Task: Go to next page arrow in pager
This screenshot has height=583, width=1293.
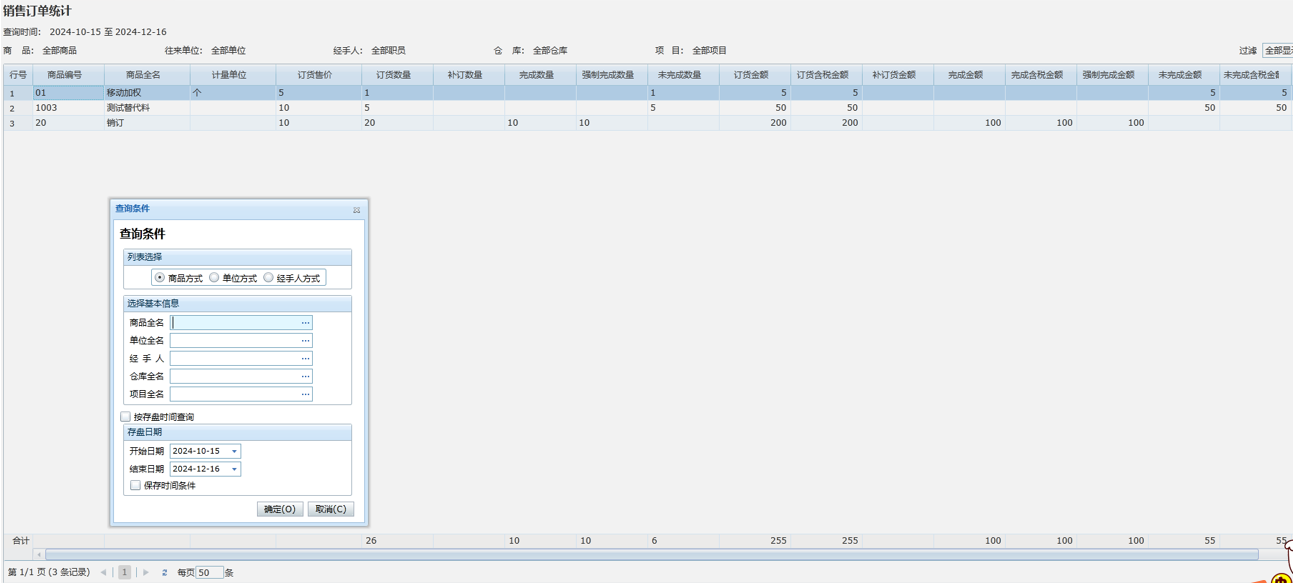Action: (x=146, y=573)
